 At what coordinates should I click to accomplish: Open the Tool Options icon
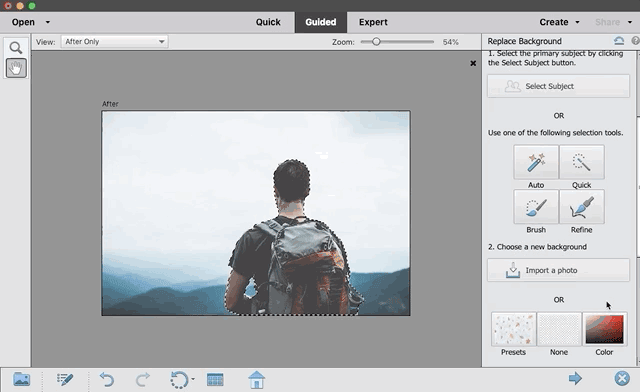tap(65, 379)
